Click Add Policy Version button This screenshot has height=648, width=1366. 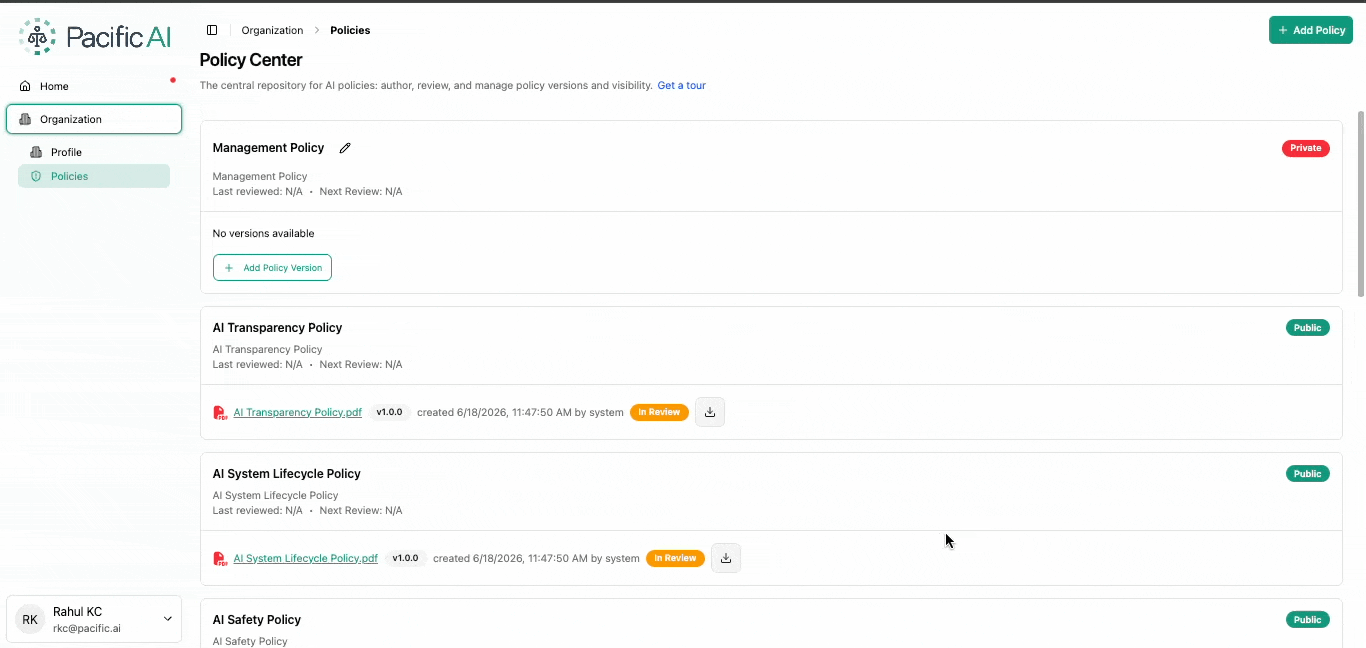tap(272, 268)
